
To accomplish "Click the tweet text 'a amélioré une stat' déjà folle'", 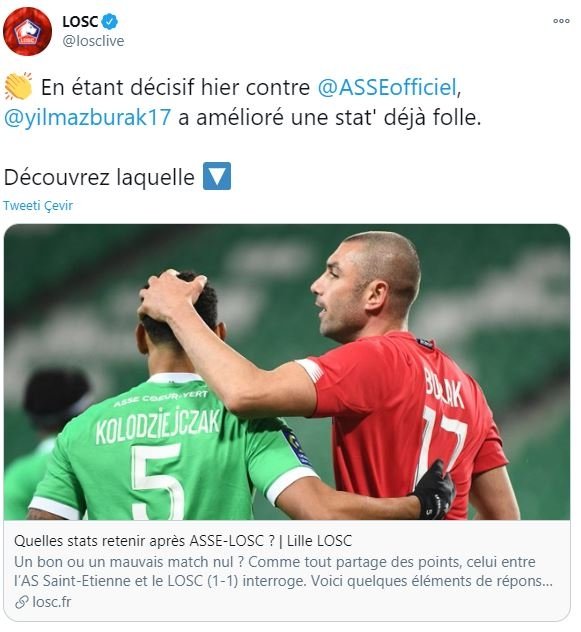I will pos(329,118).
